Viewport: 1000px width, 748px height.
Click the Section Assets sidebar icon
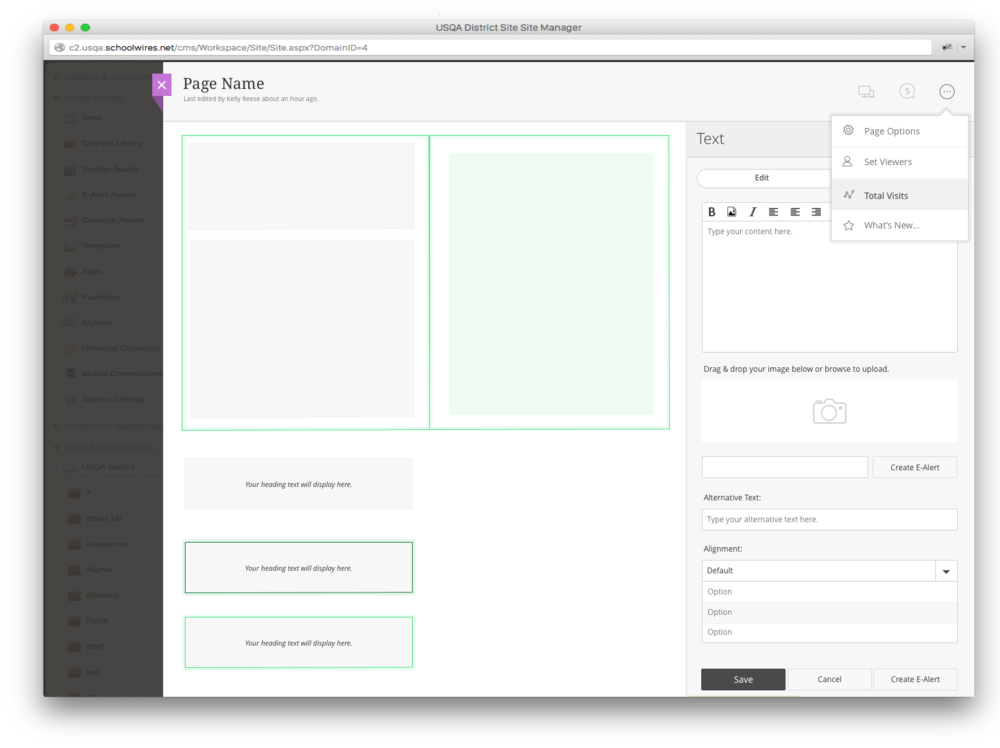pos(70,170)
